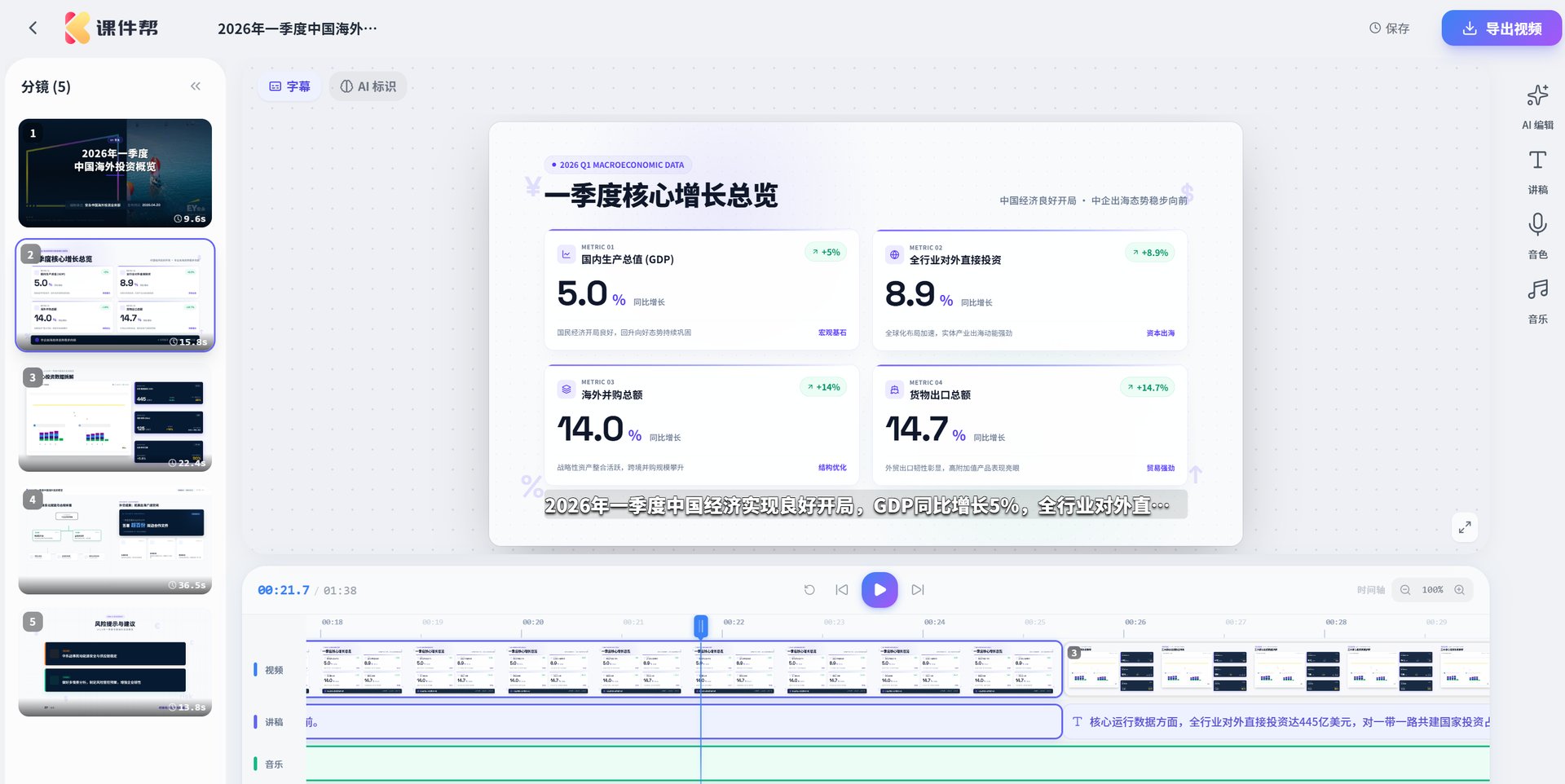The height and width of the screenshot is (784, 1565).
Task: Jump to next scene
Action: 918,590
